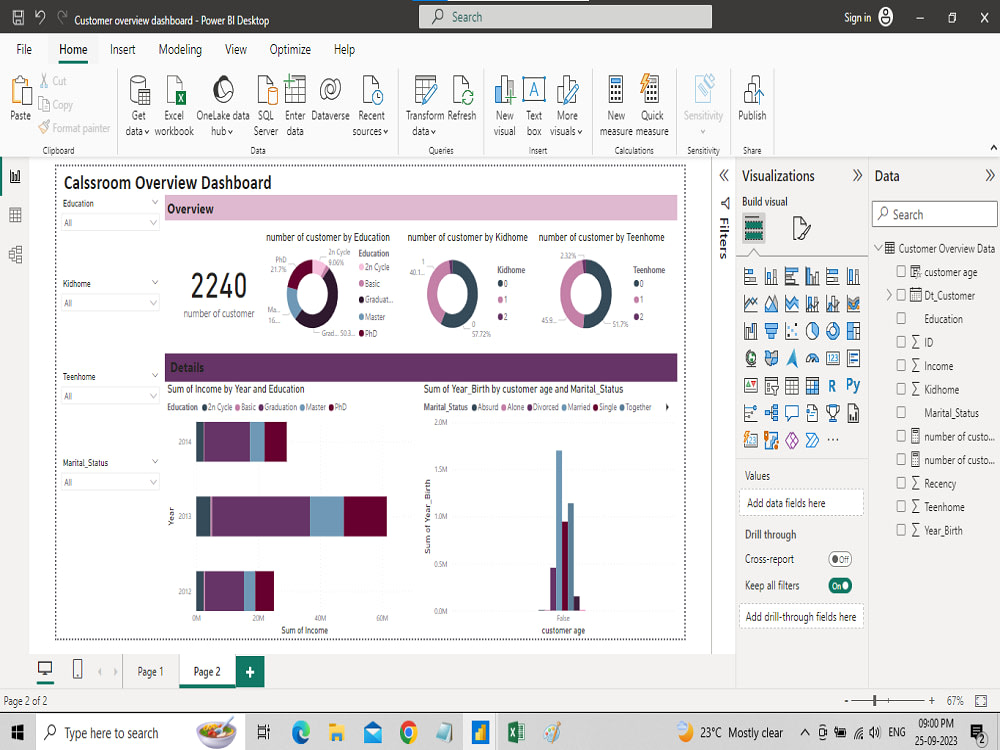Switch to Model view in left sidebar
Screen dimensions: 1000x750
[16, 254]
